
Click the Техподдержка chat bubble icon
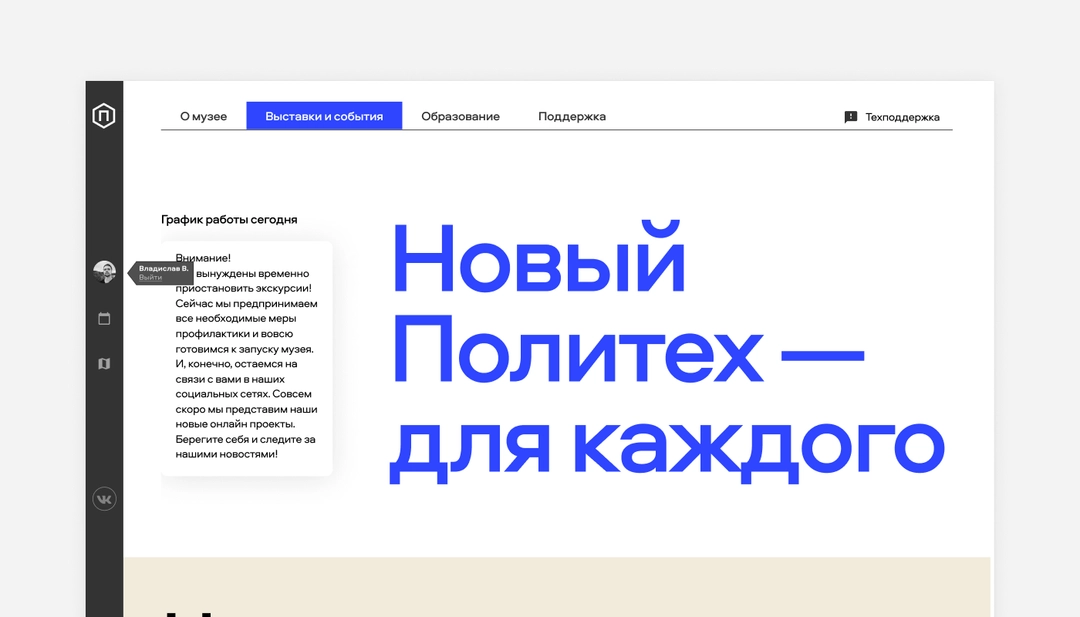851,117
